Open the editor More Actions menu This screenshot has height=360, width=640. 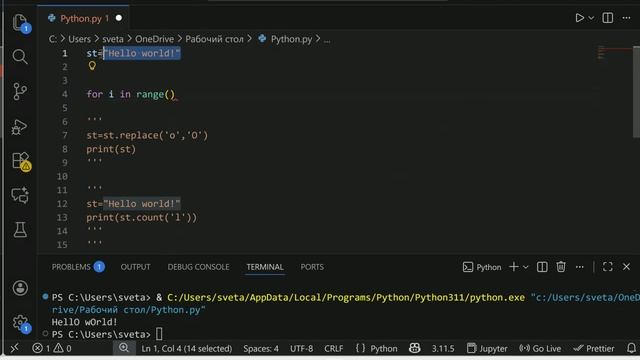627,18
